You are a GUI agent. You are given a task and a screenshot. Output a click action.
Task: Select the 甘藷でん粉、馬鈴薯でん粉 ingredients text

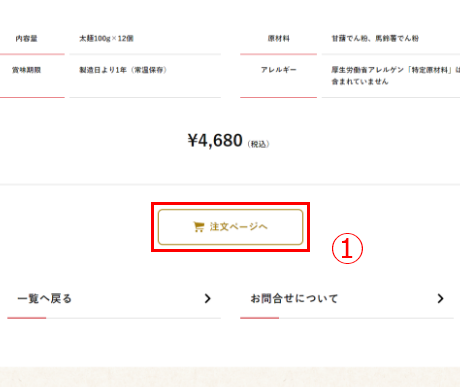point(375,39)
